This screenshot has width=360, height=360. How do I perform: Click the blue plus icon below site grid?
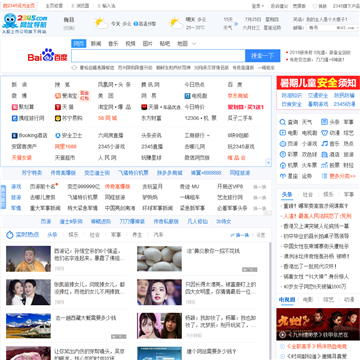(x=268, y=162)
